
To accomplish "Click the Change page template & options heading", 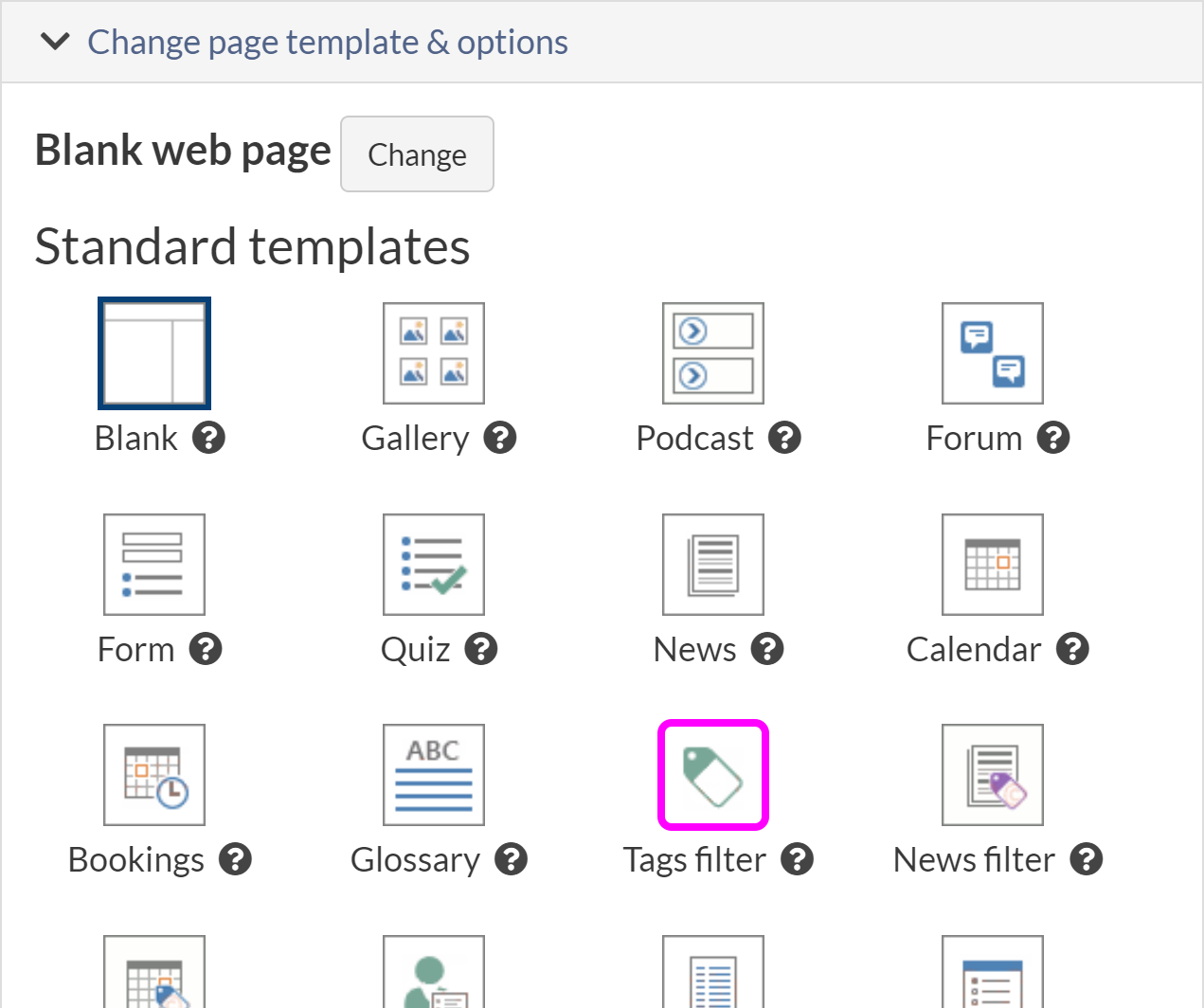I will click(x=327, y=42).
